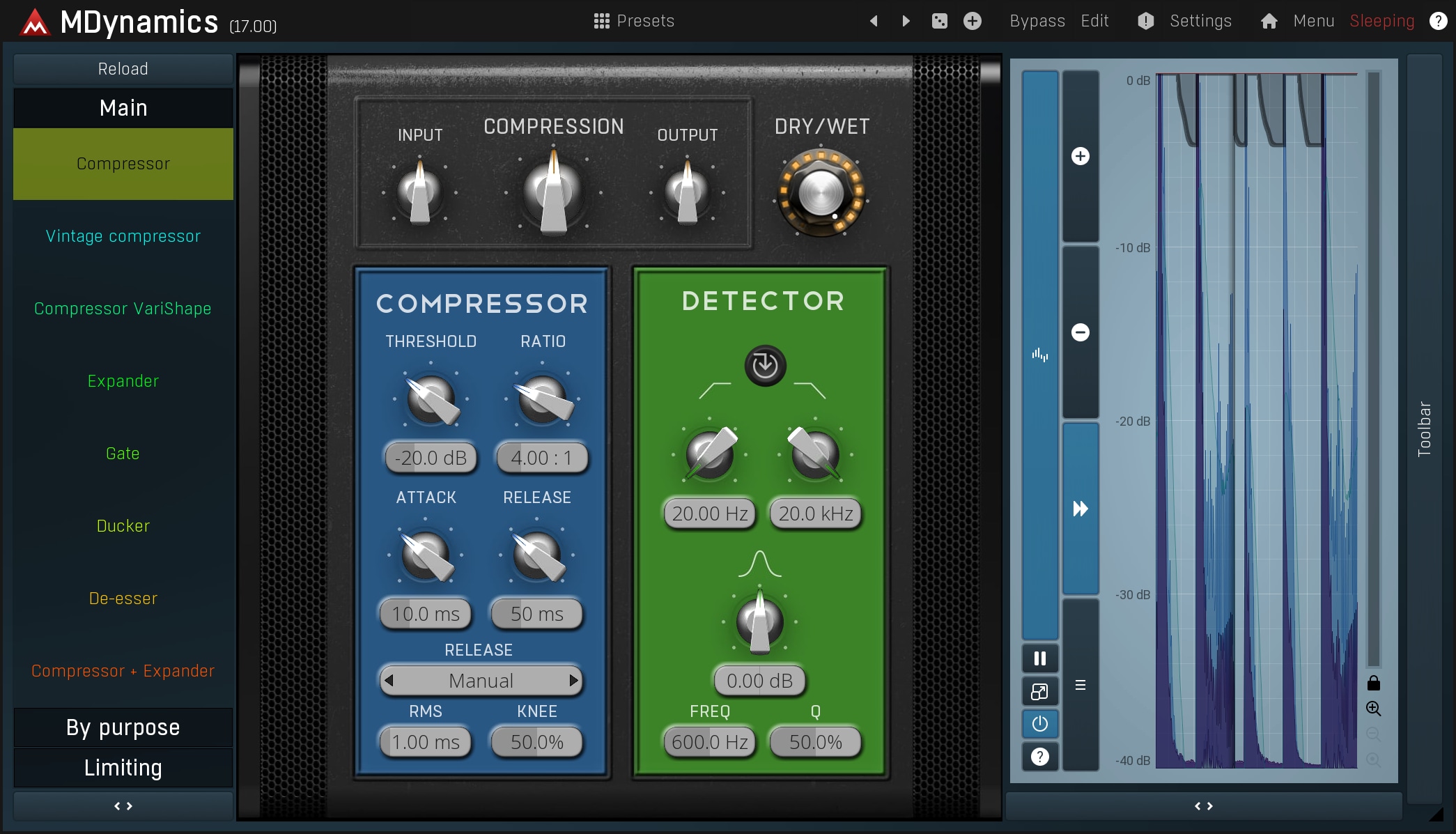Go to previous preset arrow
Screen dimensions: 1456x834
[874, 21]
